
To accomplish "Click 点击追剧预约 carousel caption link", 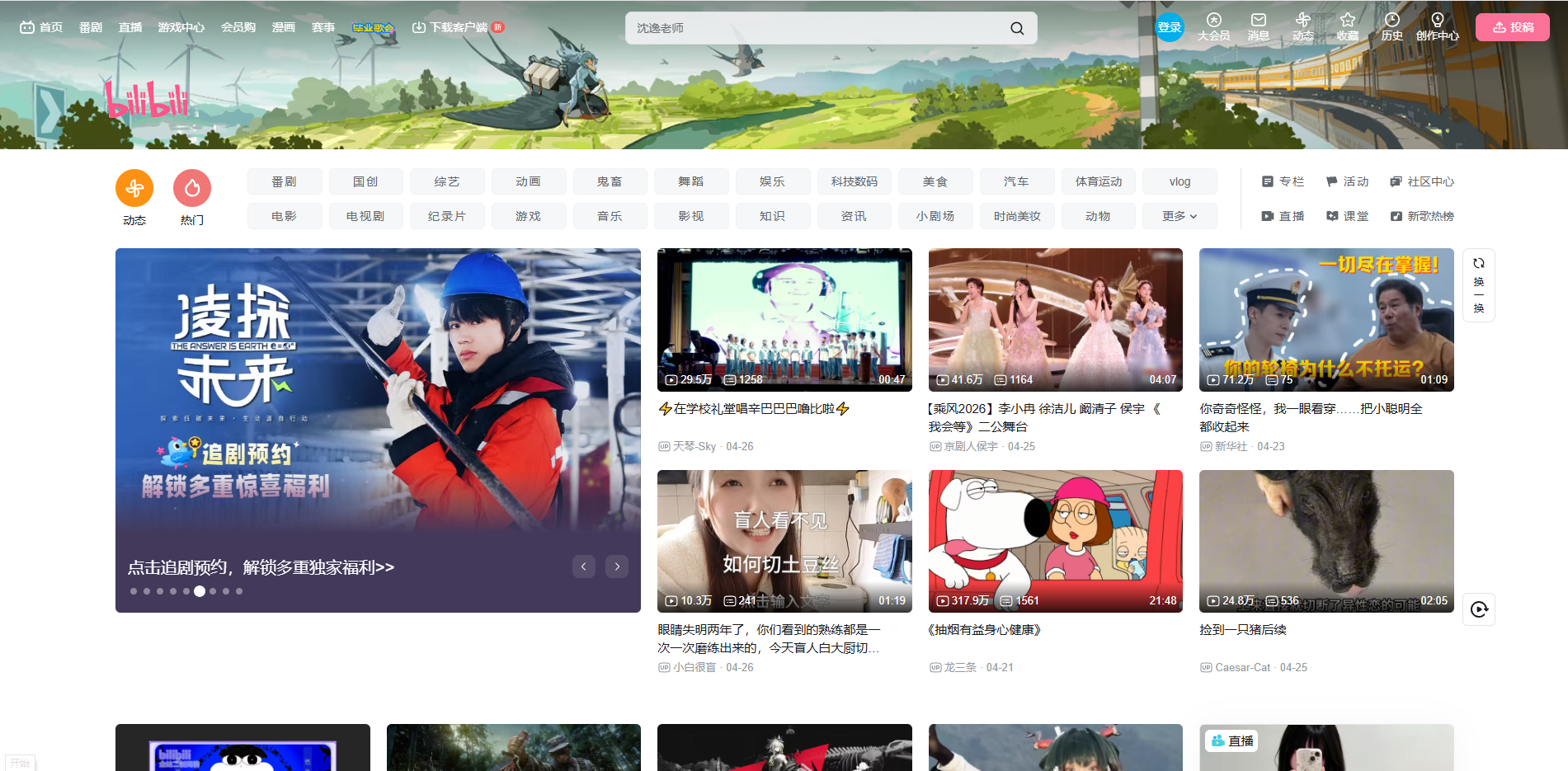I will (261, 567).
